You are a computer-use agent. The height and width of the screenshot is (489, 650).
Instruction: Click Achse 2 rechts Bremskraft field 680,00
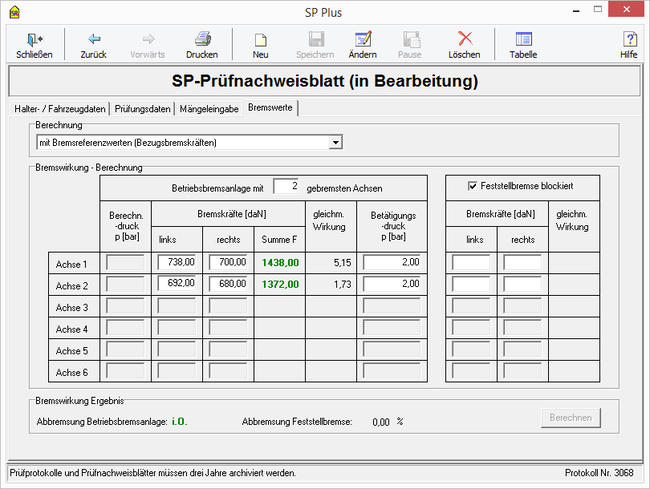(228, 284)
